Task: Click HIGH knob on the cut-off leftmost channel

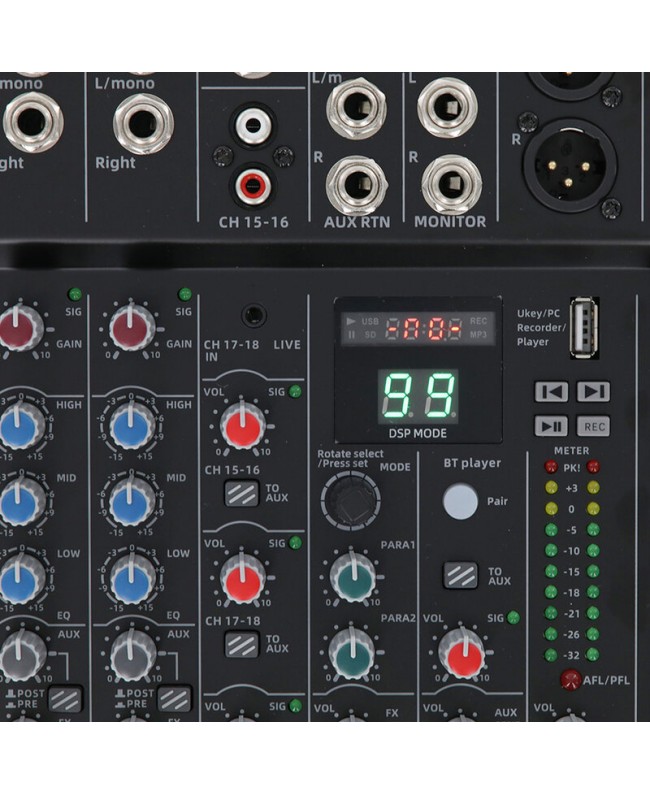Action: click(21, 425)
